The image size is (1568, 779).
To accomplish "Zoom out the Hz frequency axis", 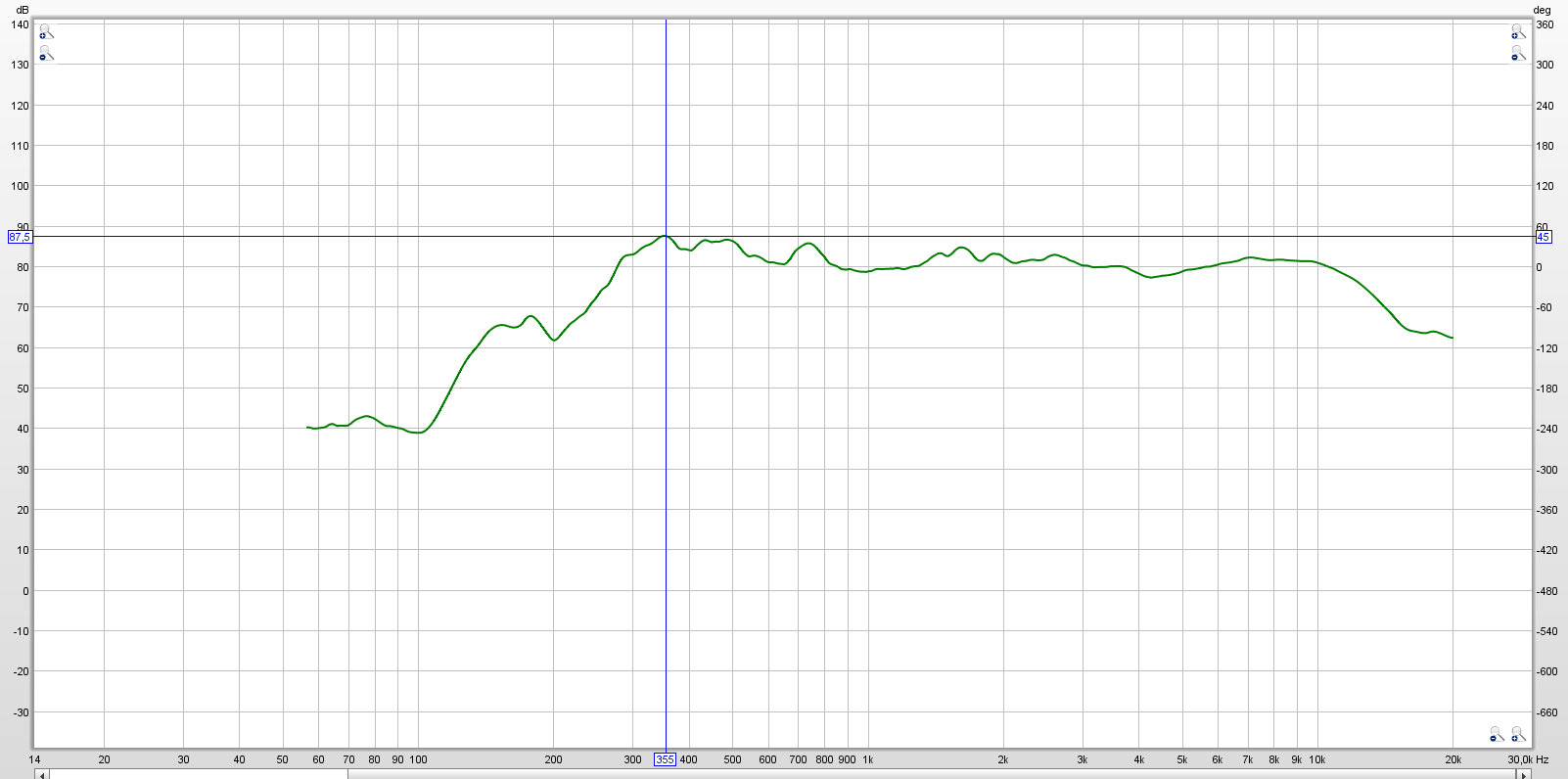I will (1497, 734).
